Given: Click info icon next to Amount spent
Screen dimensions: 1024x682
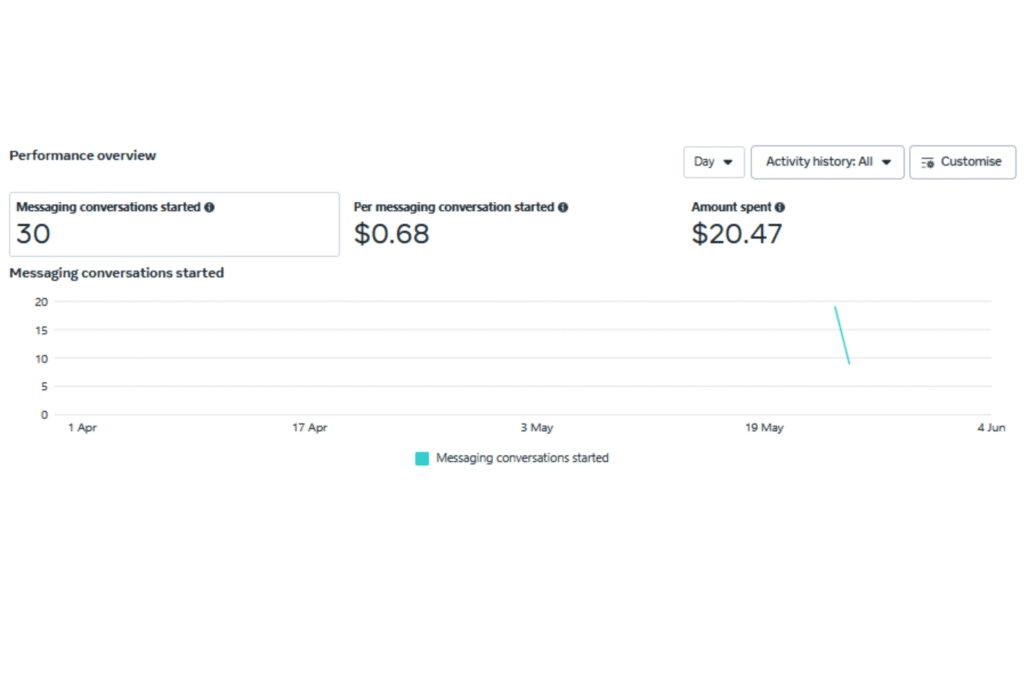Looking at the screenshot, I should (x=780, y=208).
